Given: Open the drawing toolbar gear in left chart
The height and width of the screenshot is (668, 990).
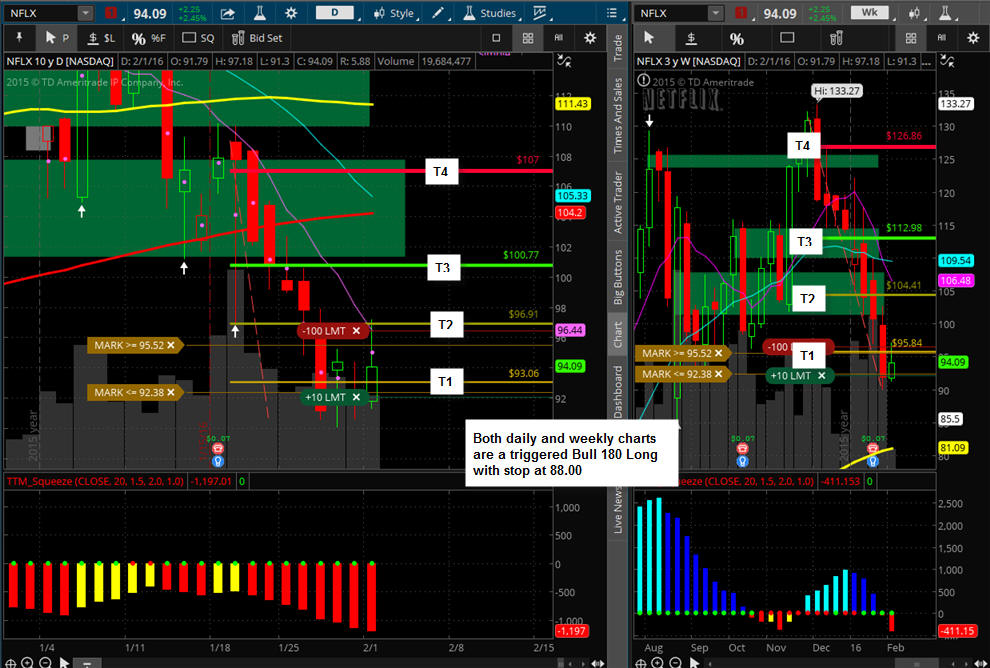Looking at the screenshot, I should coord(590,38).
